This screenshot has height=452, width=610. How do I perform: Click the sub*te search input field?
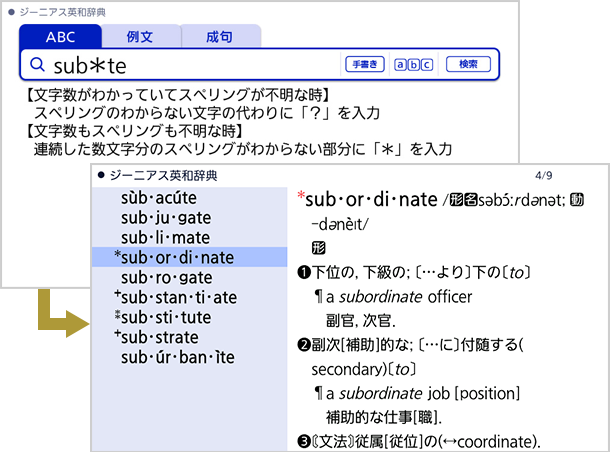[x=190, y=65]
